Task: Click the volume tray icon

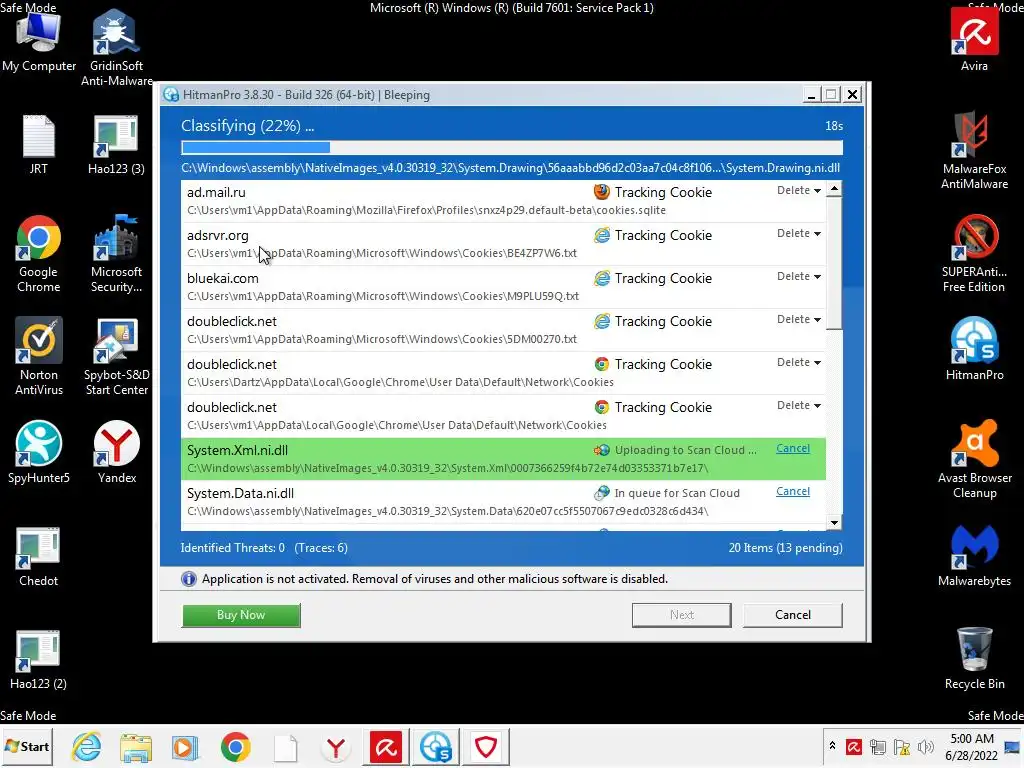Action: pyautogui.click(x=925, y=746)
